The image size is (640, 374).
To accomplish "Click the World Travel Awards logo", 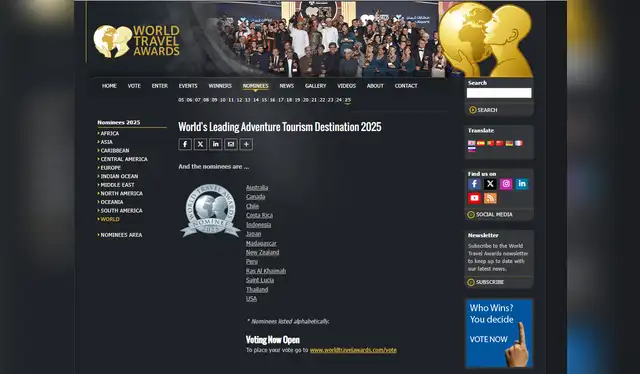I will [136, 41].
